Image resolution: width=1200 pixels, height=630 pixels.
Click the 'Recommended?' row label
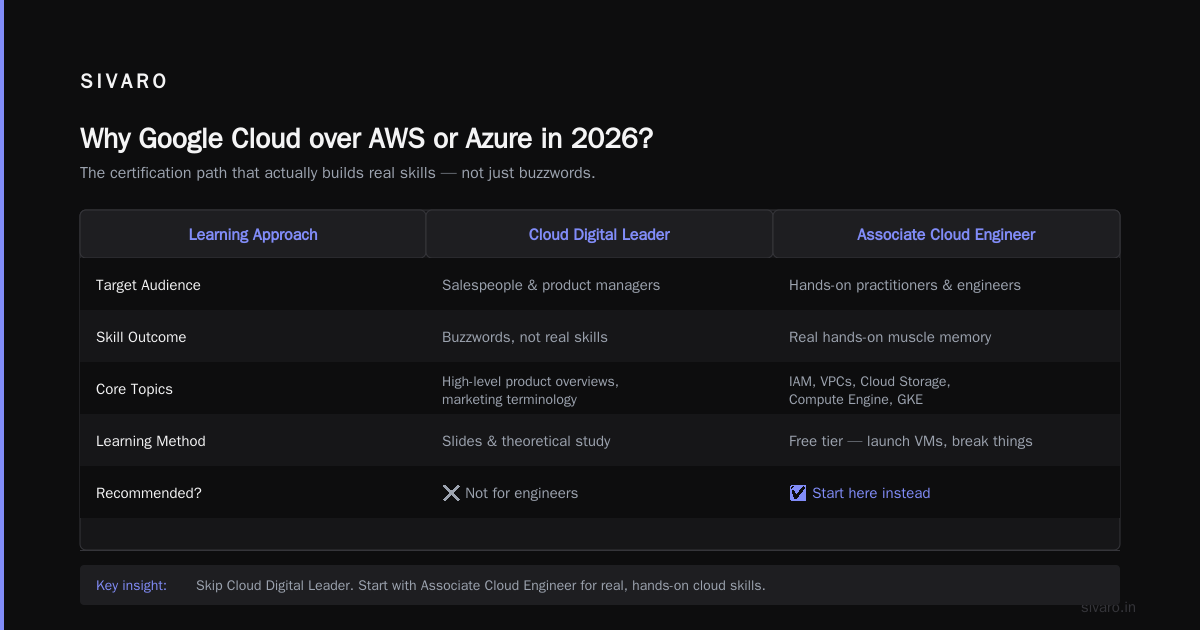click(149, 493)
